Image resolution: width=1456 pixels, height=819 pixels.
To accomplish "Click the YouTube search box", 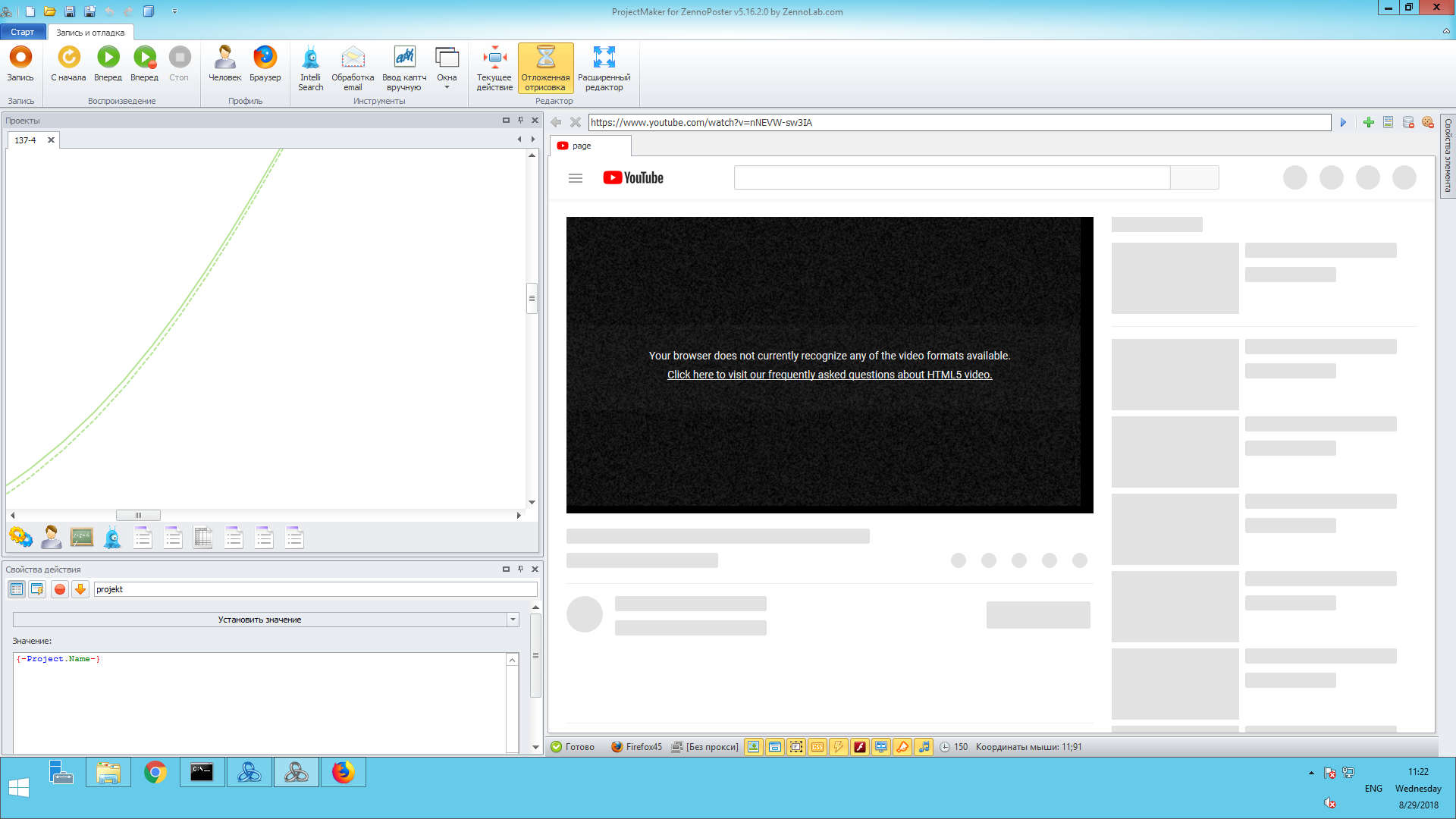I will pos(952,177).
